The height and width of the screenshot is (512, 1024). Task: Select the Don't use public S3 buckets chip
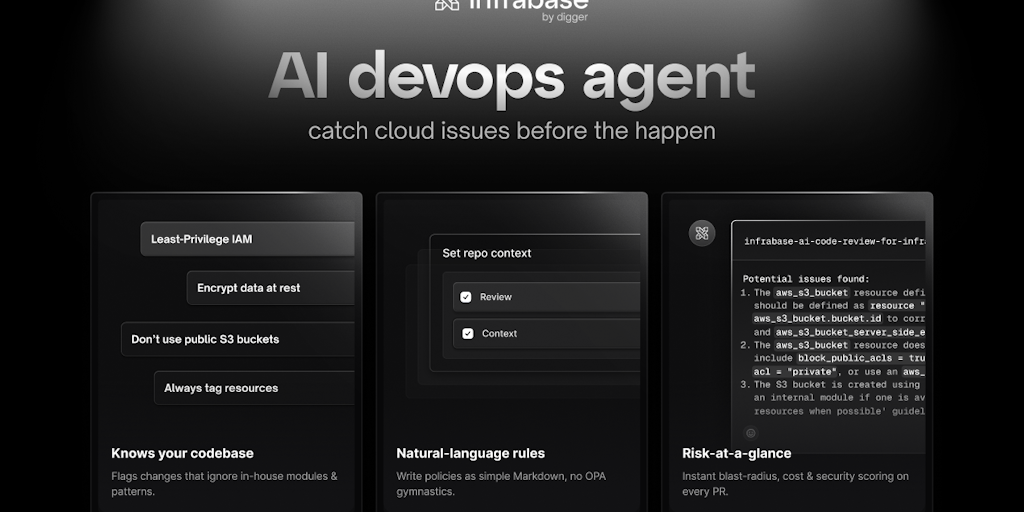[x=238, y=339]
